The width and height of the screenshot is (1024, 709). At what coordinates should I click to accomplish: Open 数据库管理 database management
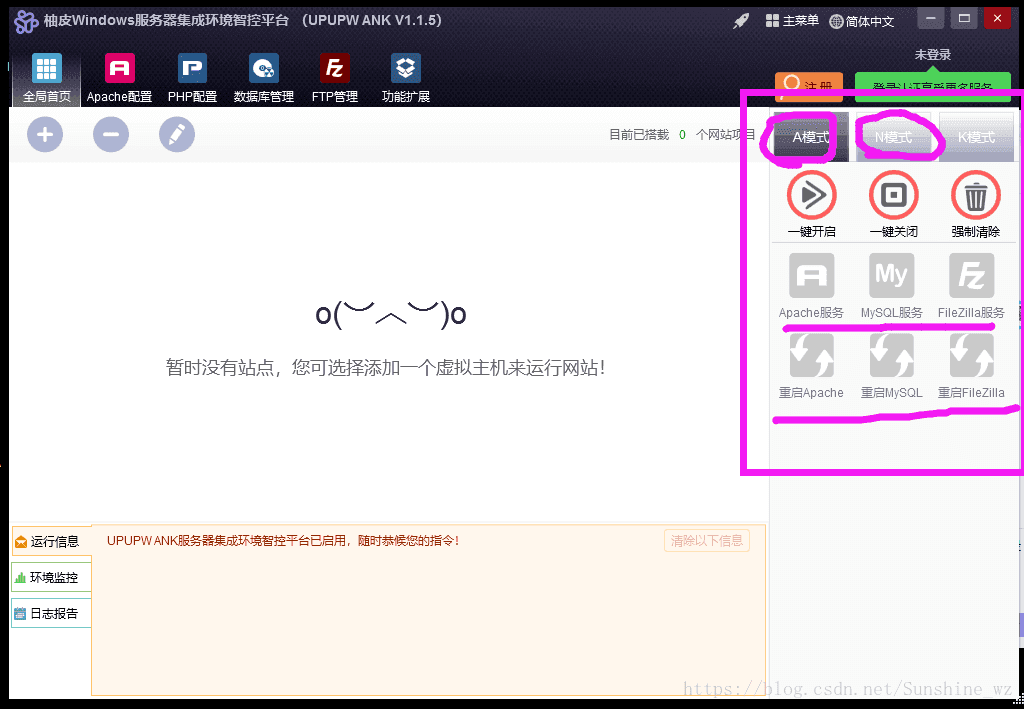point(264,78)
